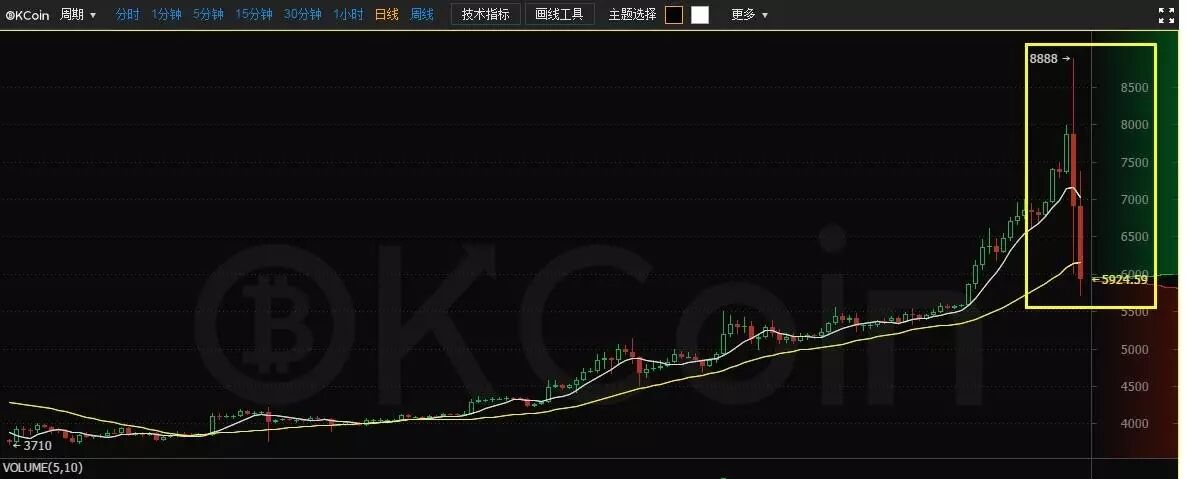Image resolution: width=1187 pixels, height=479 pixels.
Task: Select the 5分钟 interval
Action: (x=207, y=14)
